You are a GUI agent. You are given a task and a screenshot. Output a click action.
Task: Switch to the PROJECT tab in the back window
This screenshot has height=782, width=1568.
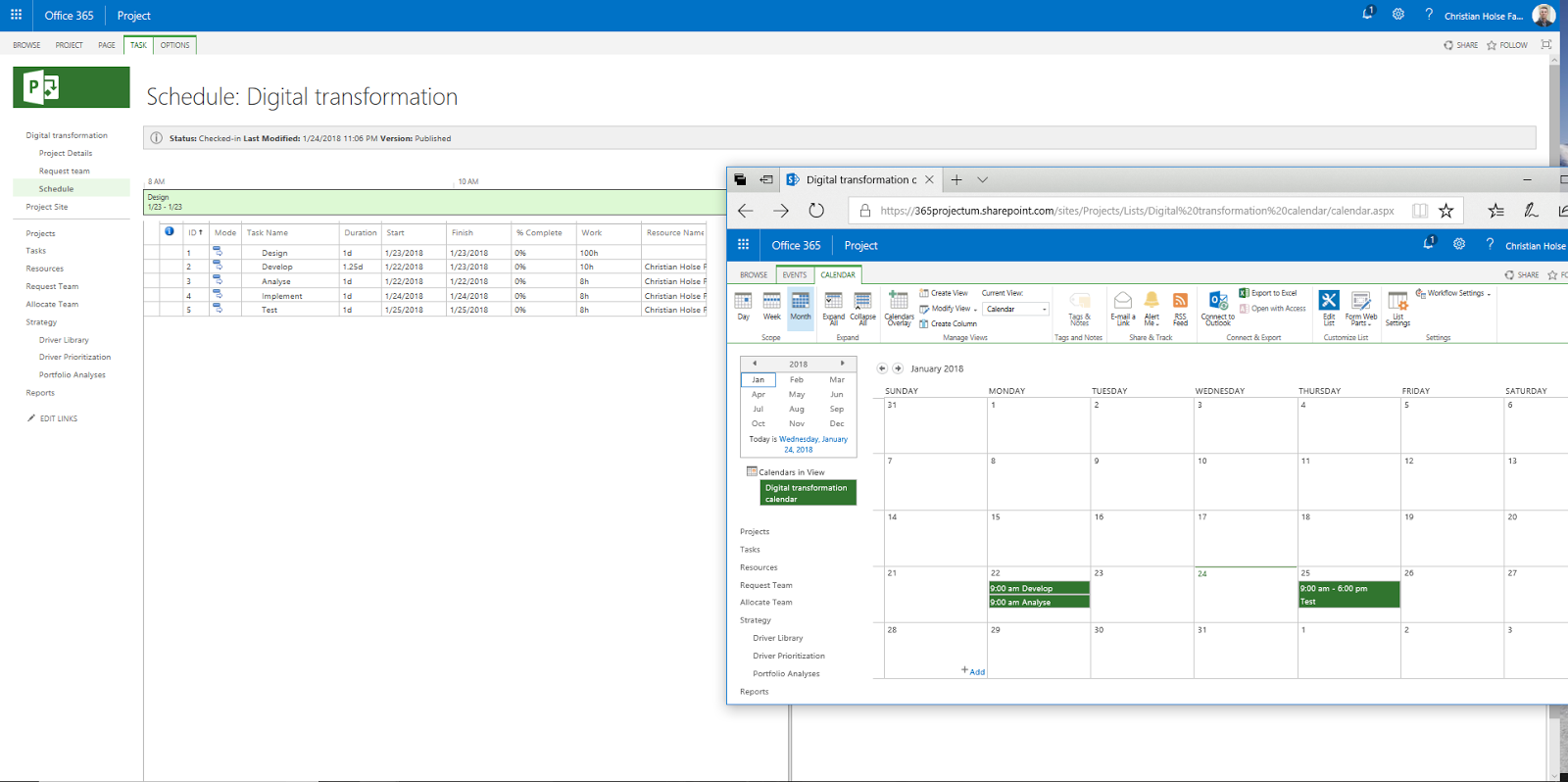pos(70,45)
